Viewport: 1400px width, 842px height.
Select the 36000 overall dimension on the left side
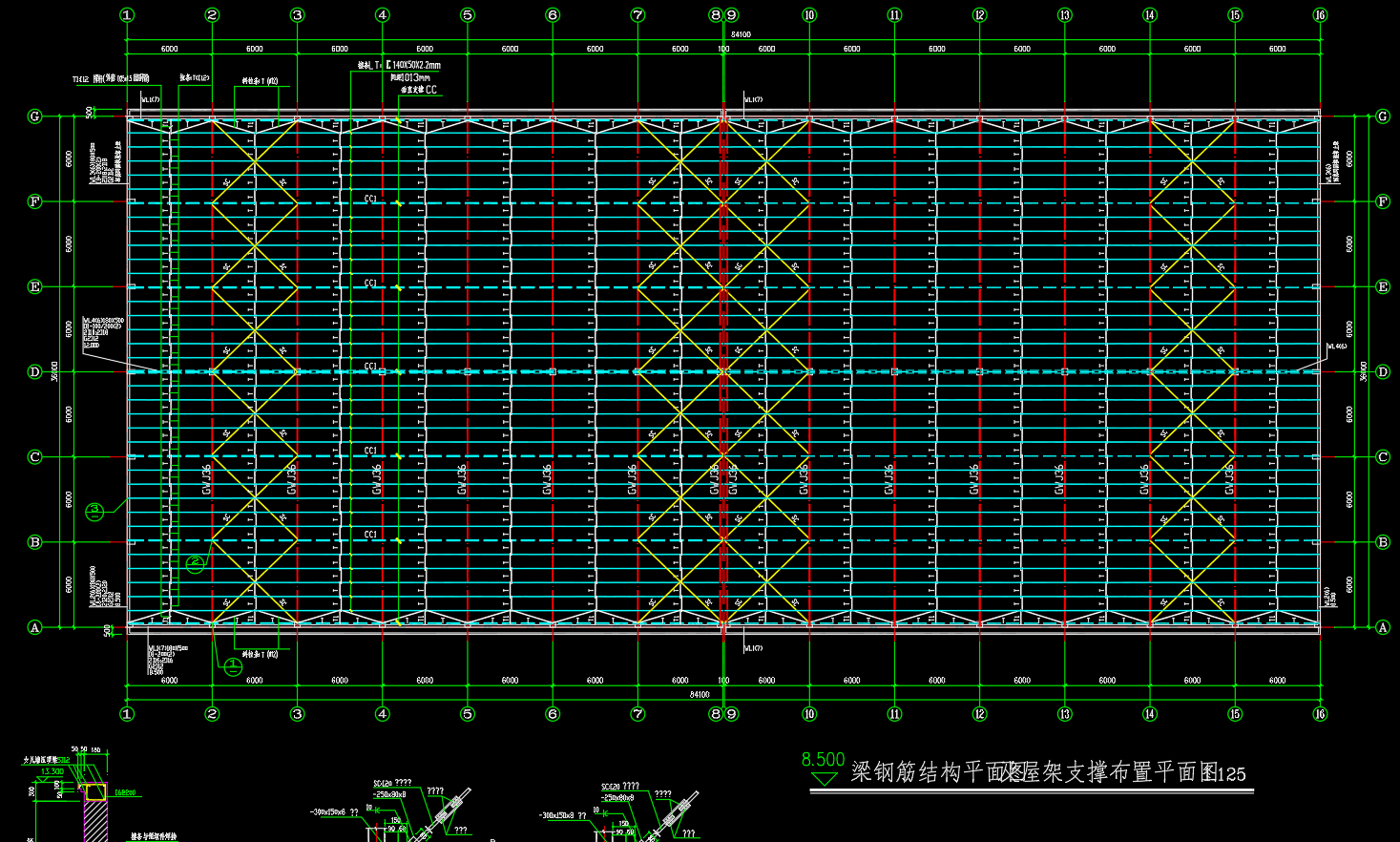coord(54,371)
